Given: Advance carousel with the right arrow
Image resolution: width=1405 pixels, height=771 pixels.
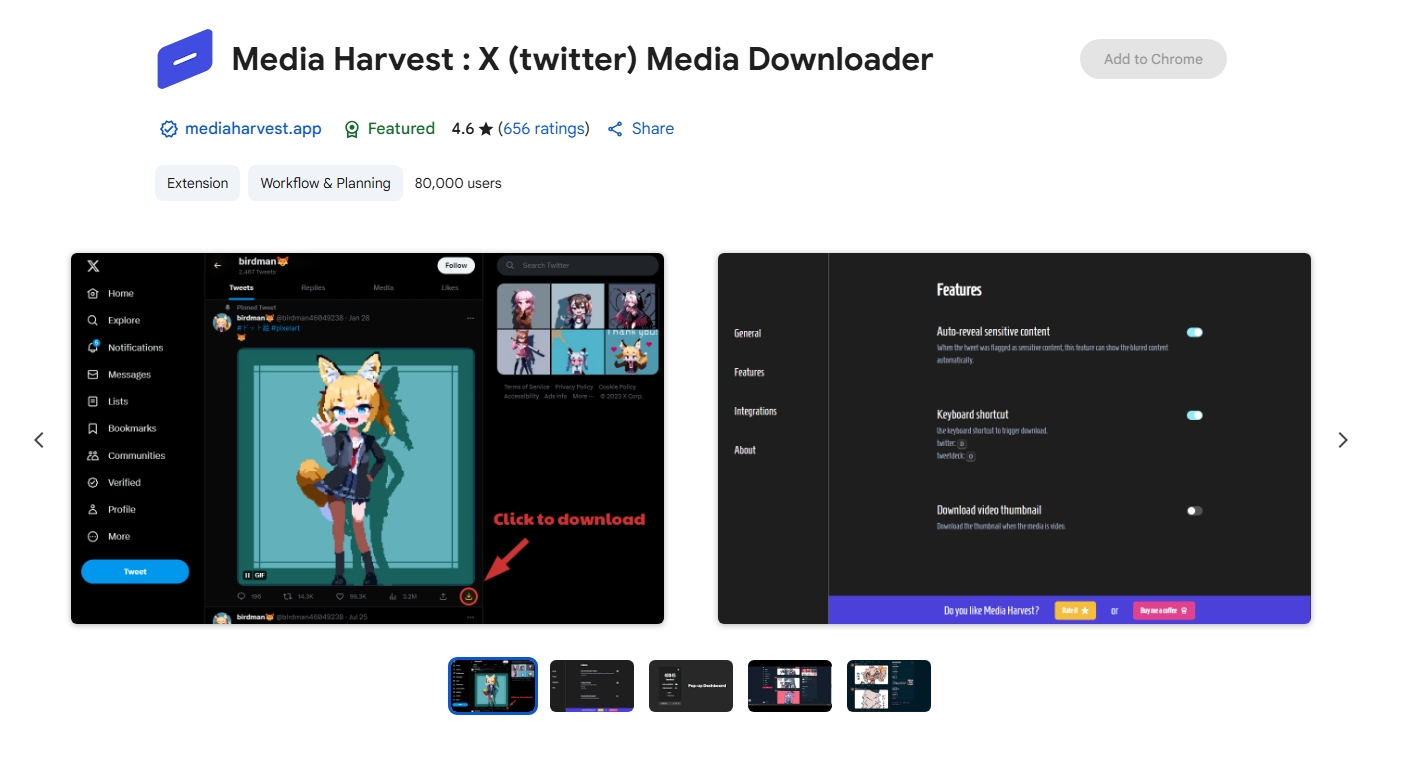Looking at the screenshot, I should pyautogui.click(x=1343, y=440).
